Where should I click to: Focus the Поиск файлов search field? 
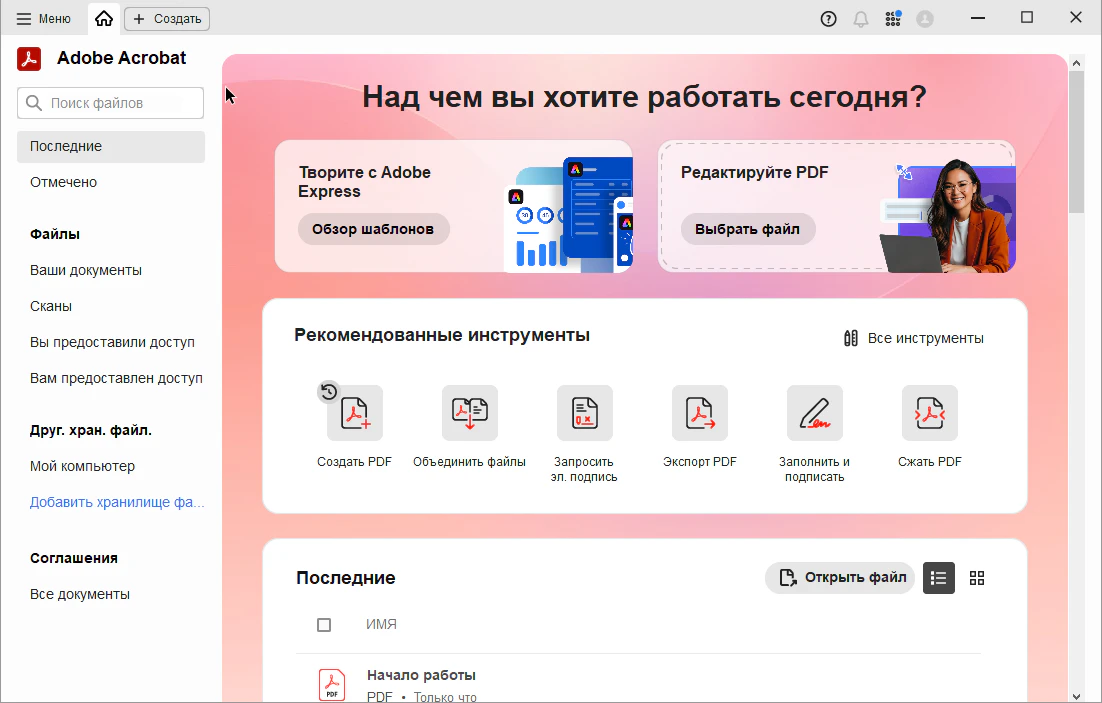click(x=110, y=103)
